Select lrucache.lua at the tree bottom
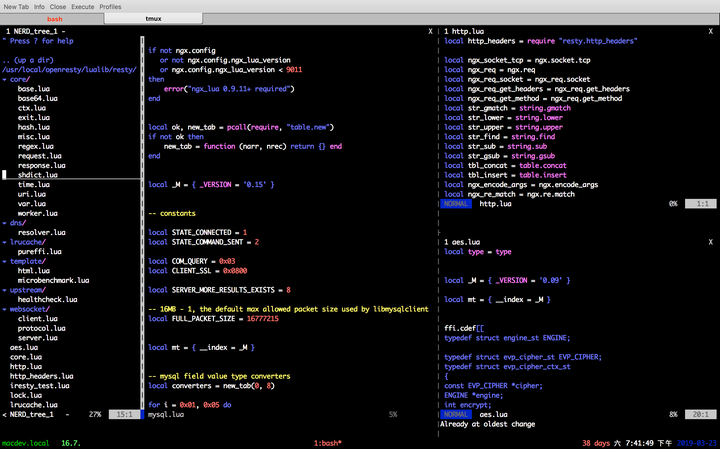Viewport: 720px width, 449px height. pyautogui.click(x=36, y=404)
